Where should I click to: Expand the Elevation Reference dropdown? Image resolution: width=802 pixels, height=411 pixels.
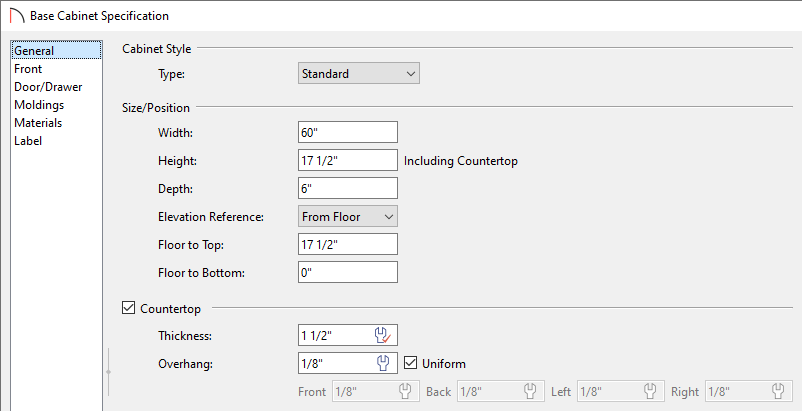pyautogui.click(x=347, y=217)
